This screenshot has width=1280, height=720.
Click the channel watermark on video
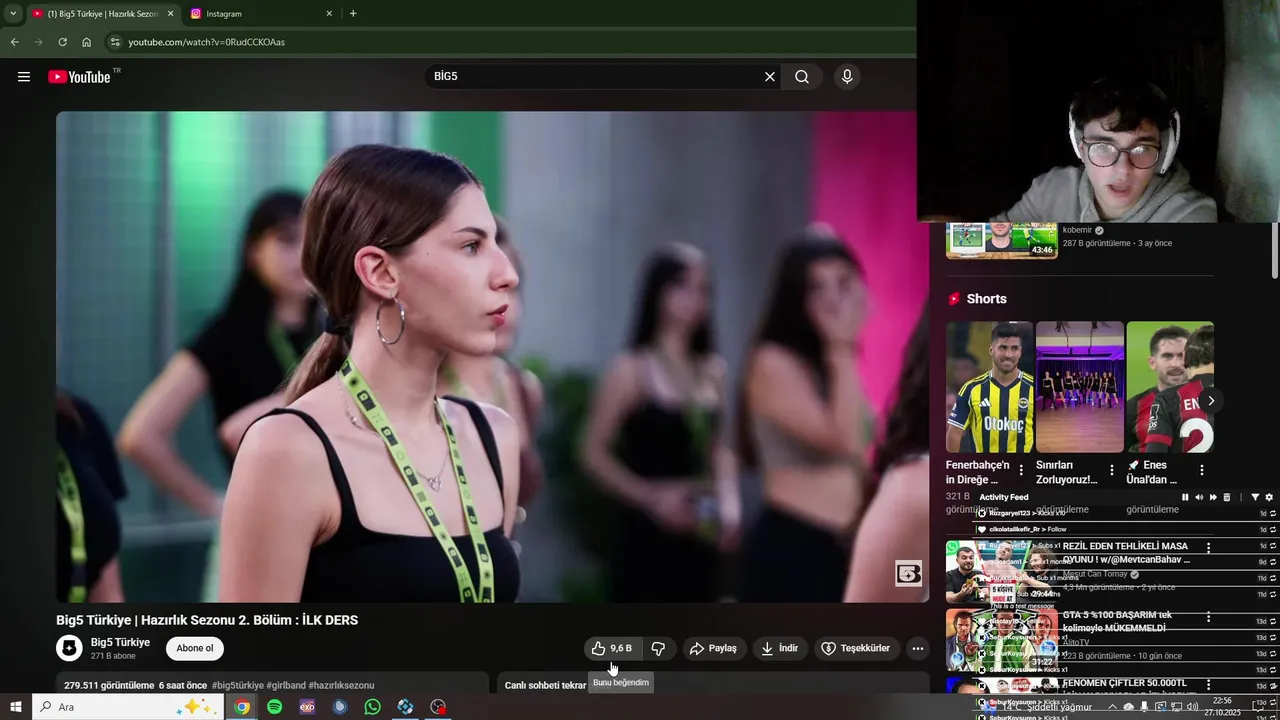pos(908,573)
